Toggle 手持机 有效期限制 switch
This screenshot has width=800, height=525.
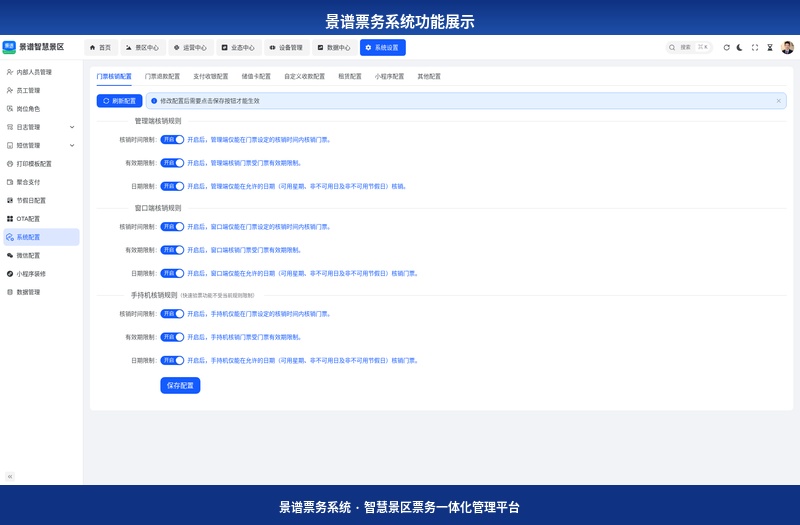click(172, 337)
